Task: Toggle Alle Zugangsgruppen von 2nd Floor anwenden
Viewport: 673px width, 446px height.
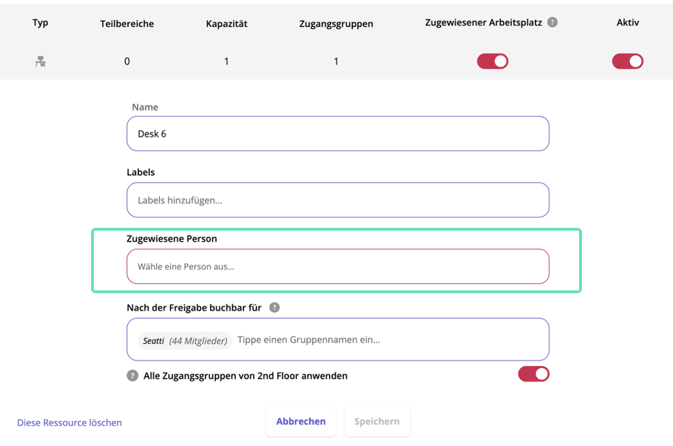Action: click(533, 374)
